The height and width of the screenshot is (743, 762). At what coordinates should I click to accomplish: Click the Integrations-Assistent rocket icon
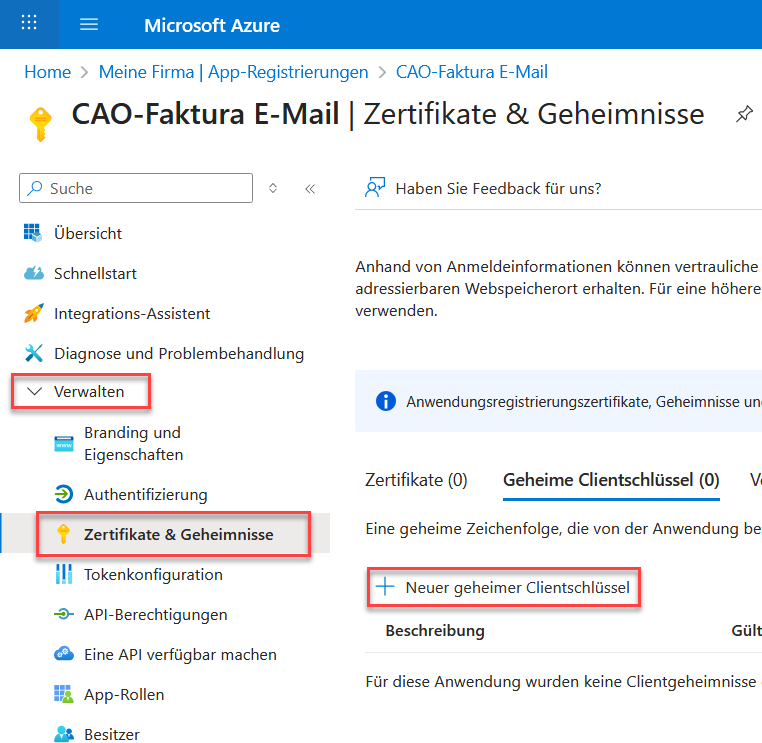pos(34,313)
